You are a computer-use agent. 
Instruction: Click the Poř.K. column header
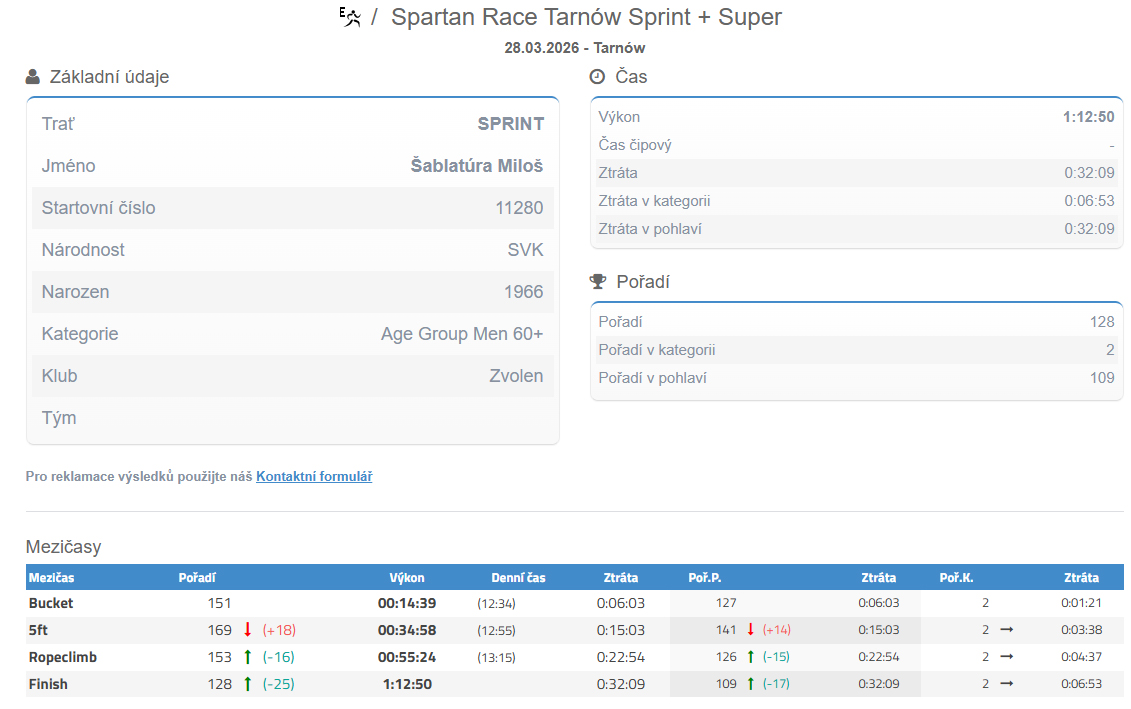[956, 578]
